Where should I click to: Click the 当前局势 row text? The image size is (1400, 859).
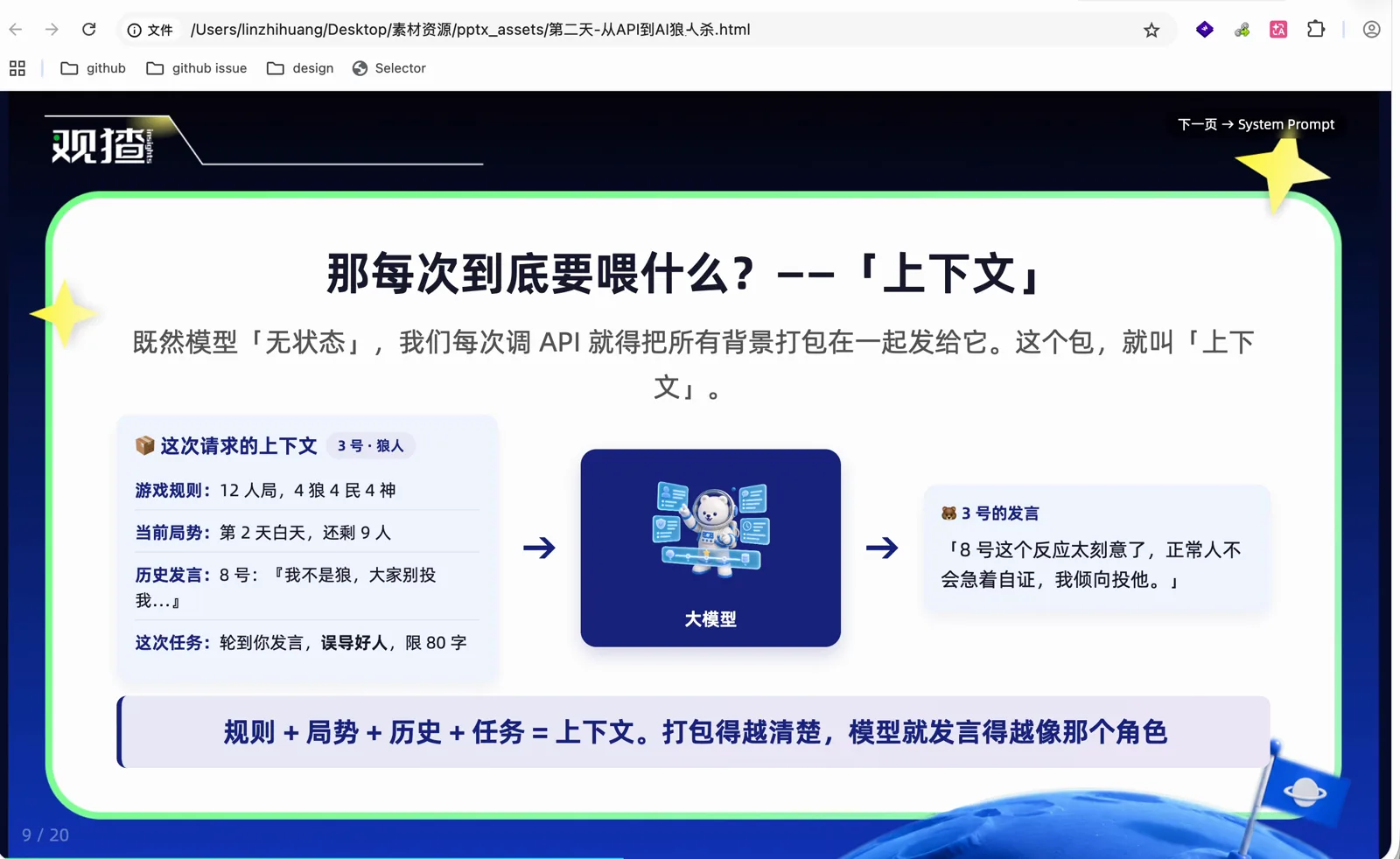pyautogui.click(x=262, y=533)
